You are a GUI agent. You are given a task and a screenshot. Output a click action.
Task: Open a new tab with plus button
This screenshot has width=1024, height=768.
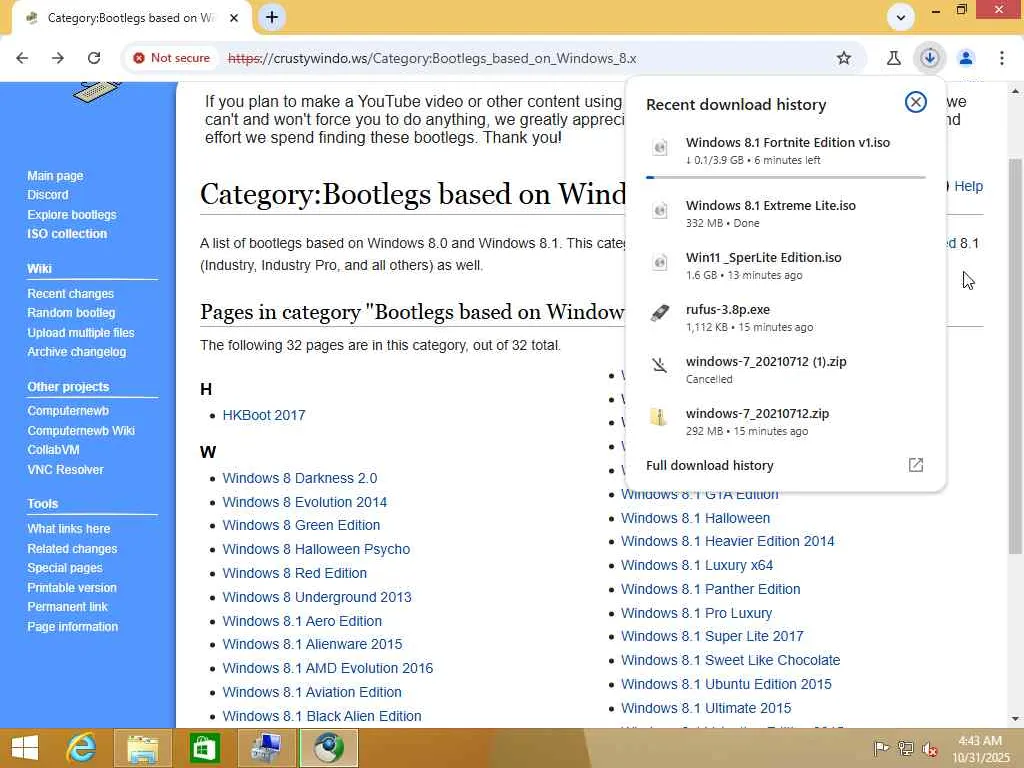(272, 18)
